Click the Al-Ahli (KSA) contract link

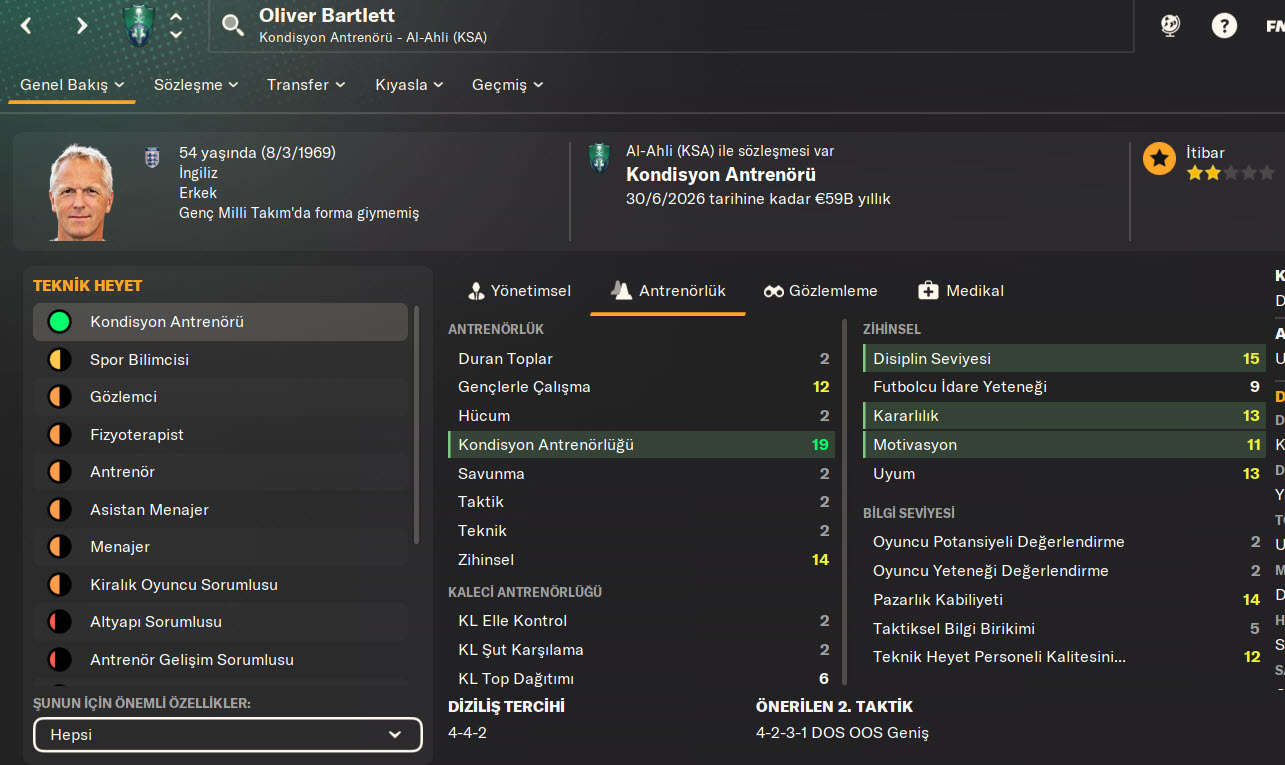667,152
